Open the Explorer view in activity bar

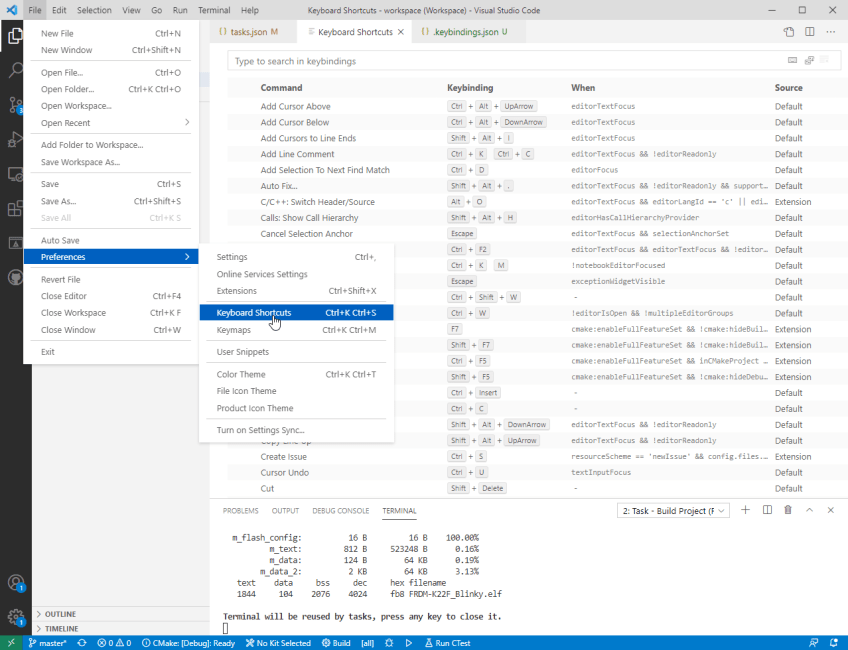(x=15, y=37)
